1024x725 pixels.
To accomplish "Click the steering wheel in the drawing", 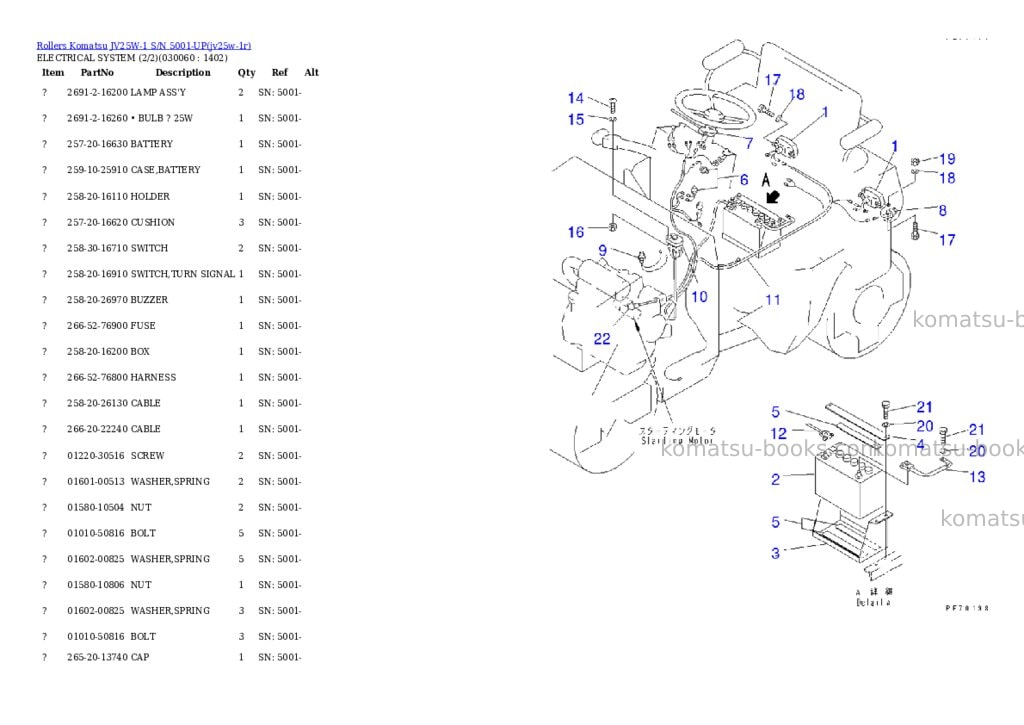I will [714, 111].
